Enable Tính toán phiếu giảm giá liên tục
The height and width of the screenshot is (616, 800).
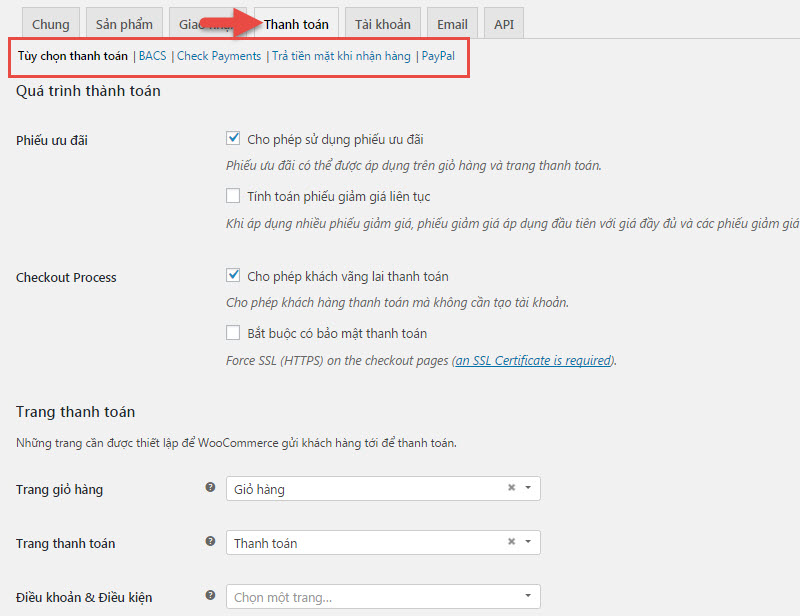(x=233, y=196)
